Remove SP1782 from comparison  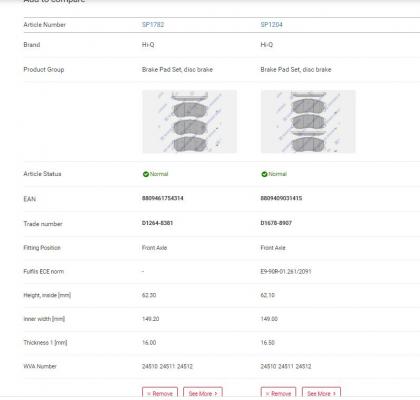(x=160, y=393)
